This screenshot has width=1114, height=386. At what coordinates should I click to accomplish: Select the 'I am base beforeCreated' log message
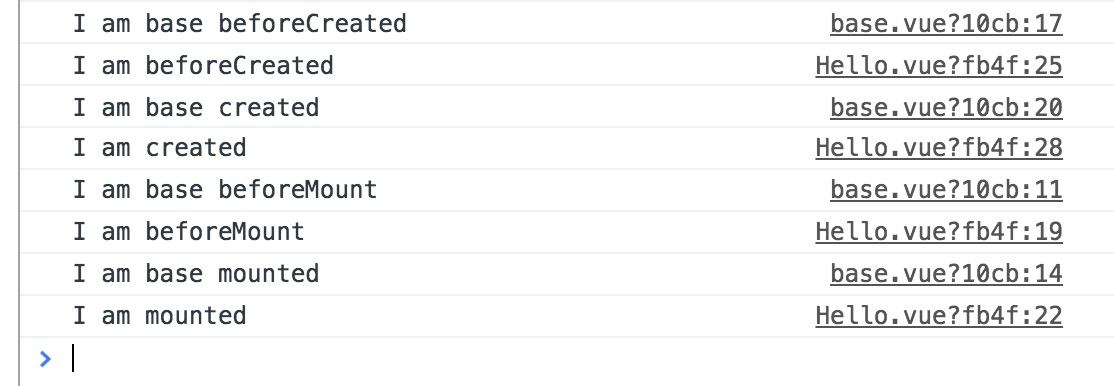coord(239,24)
